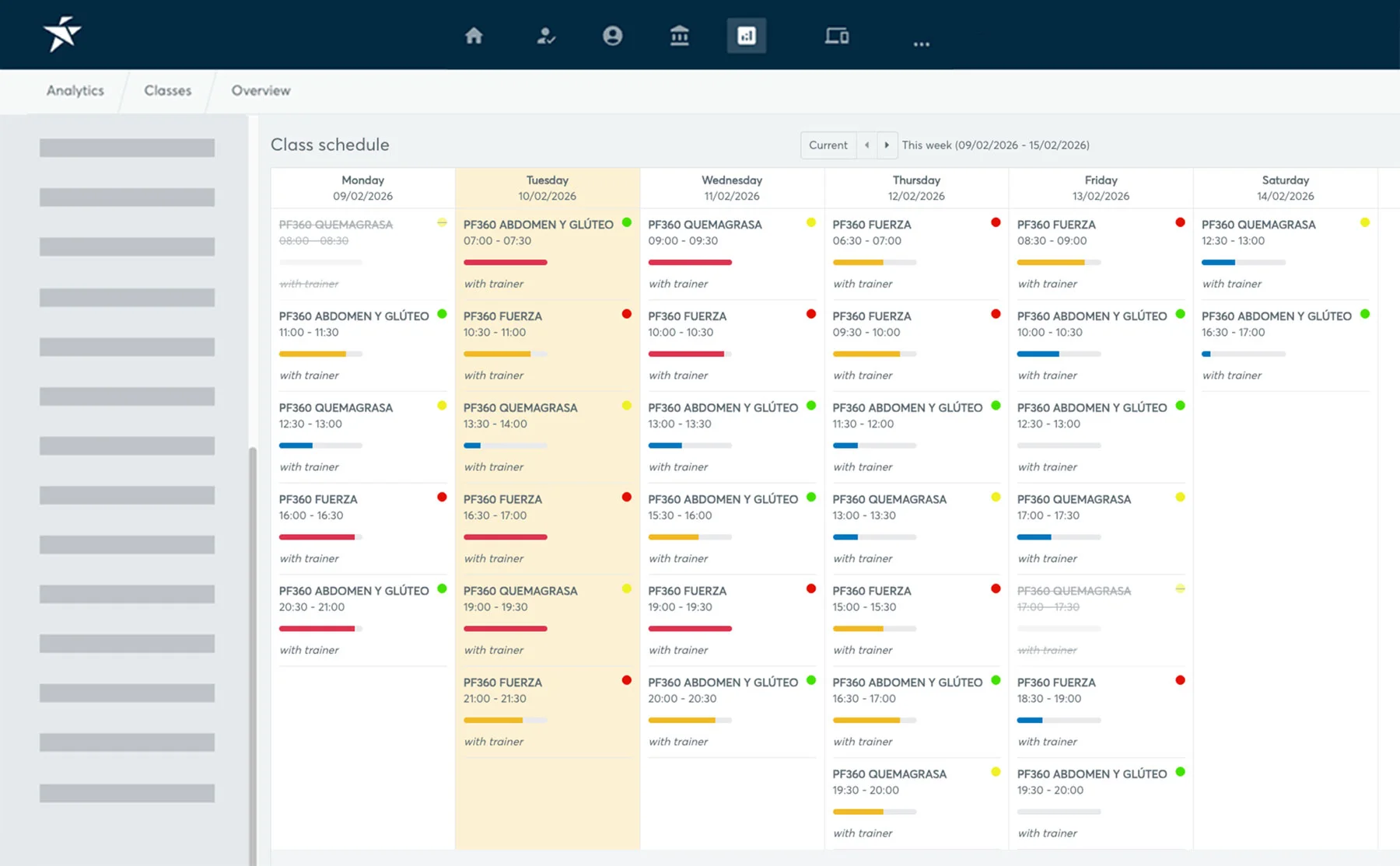This screenshot has height=866, width=1400.
Task: Select the analytics chart icon
Action: 747,36
